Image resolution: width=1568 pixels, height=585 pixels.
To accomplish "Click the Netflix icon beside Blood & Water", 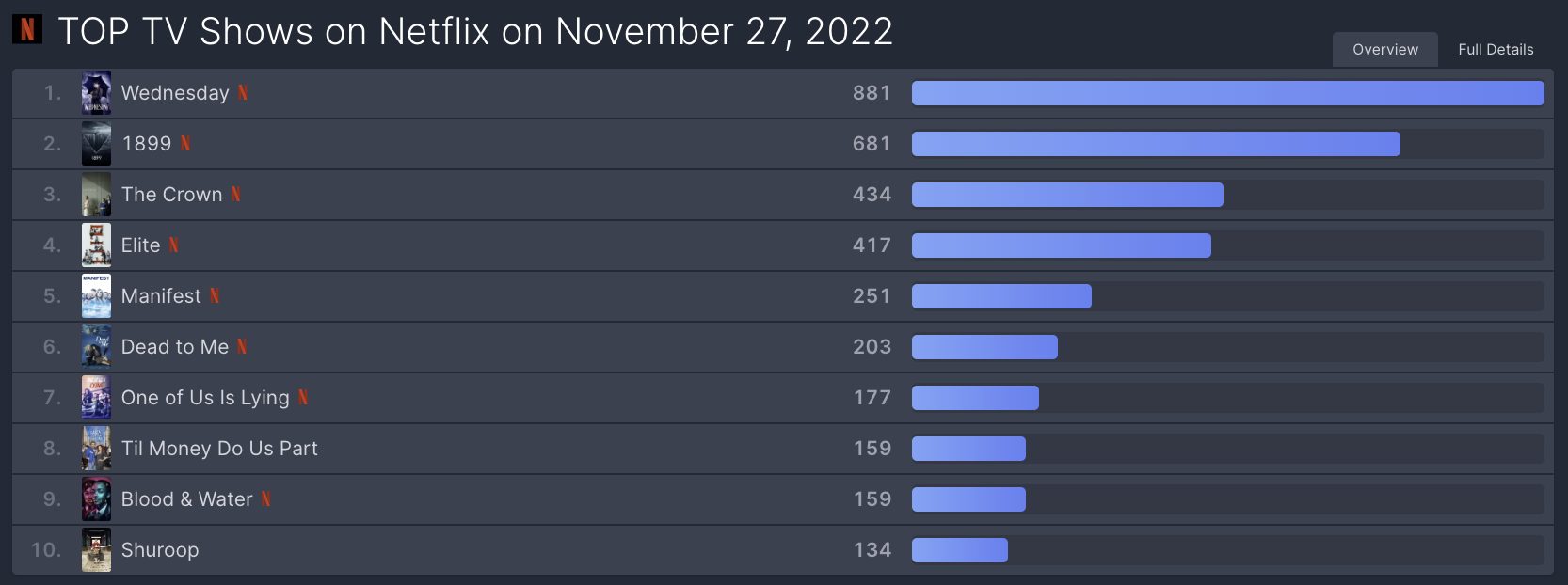I will point(266,498).
